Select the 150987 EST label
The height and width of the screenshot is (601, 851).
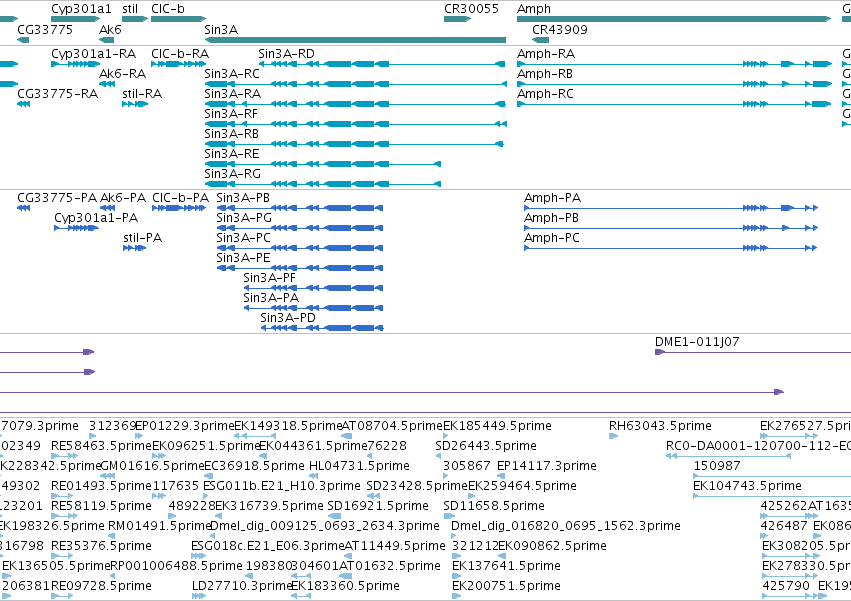717,466
